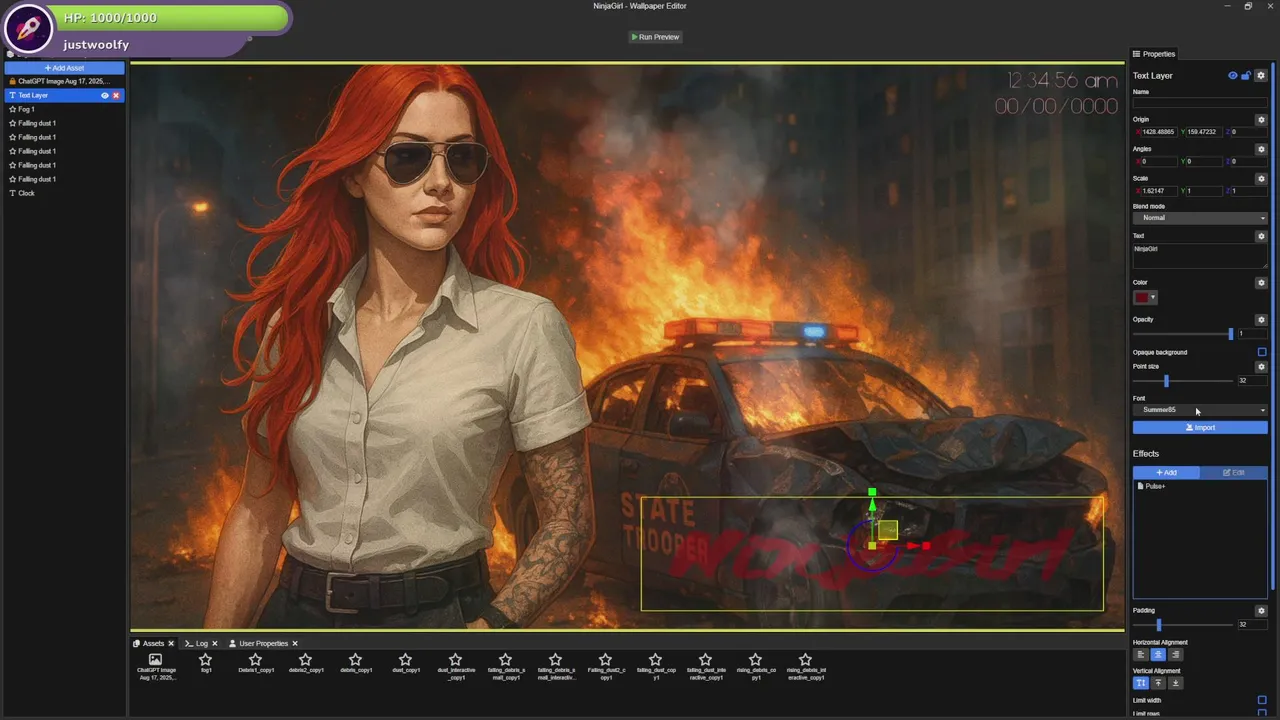Image resolution: width=1280 pixels, height=720 pixels.
Task: Click the dark red color swatch
Action: click(x=1141, y=297)
